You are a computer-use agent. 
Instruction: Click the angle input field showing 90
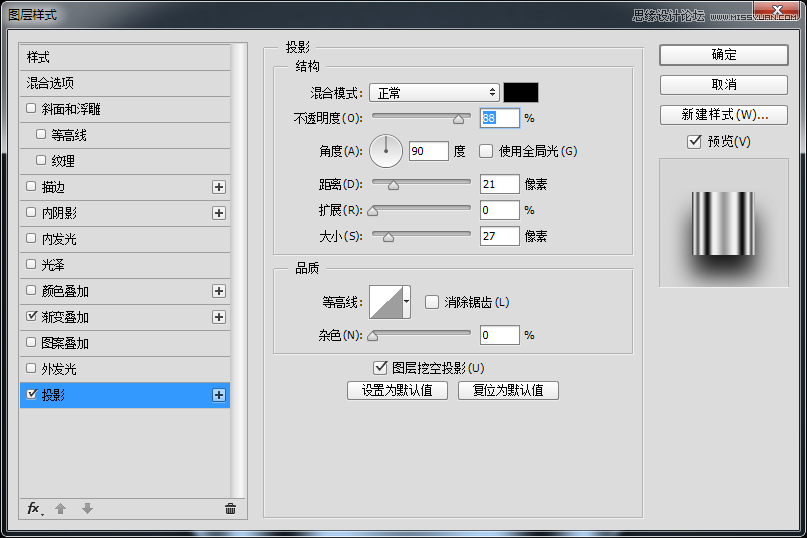tap(429, 151)
